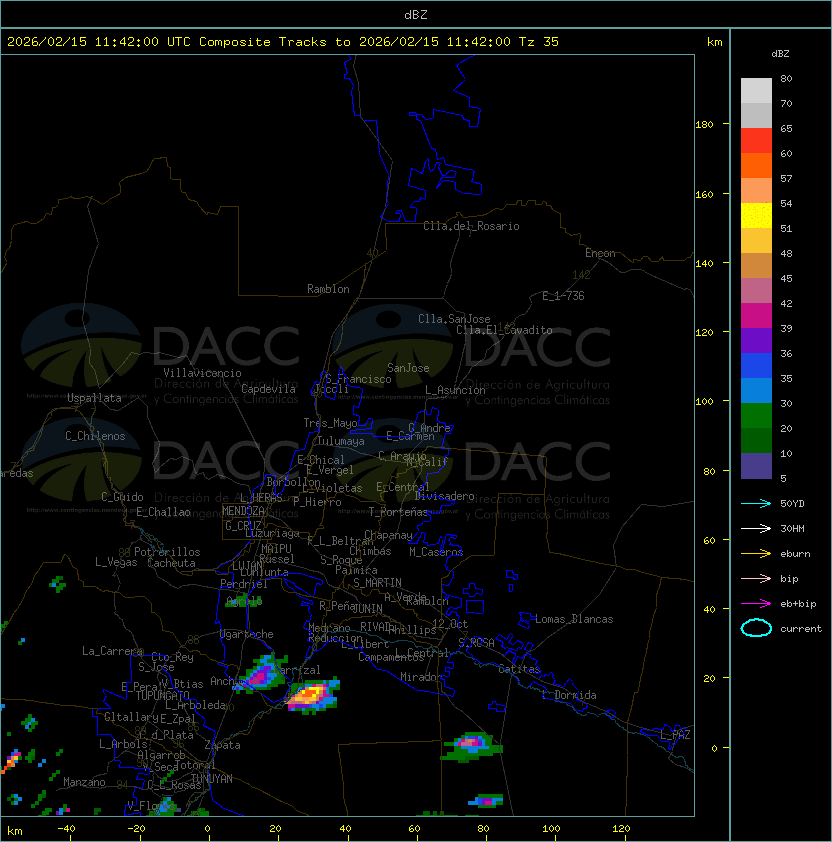Viewport: 832px width, 842px height.
Task: Click the 'Composite Tracks' header text
Action: 263,42
